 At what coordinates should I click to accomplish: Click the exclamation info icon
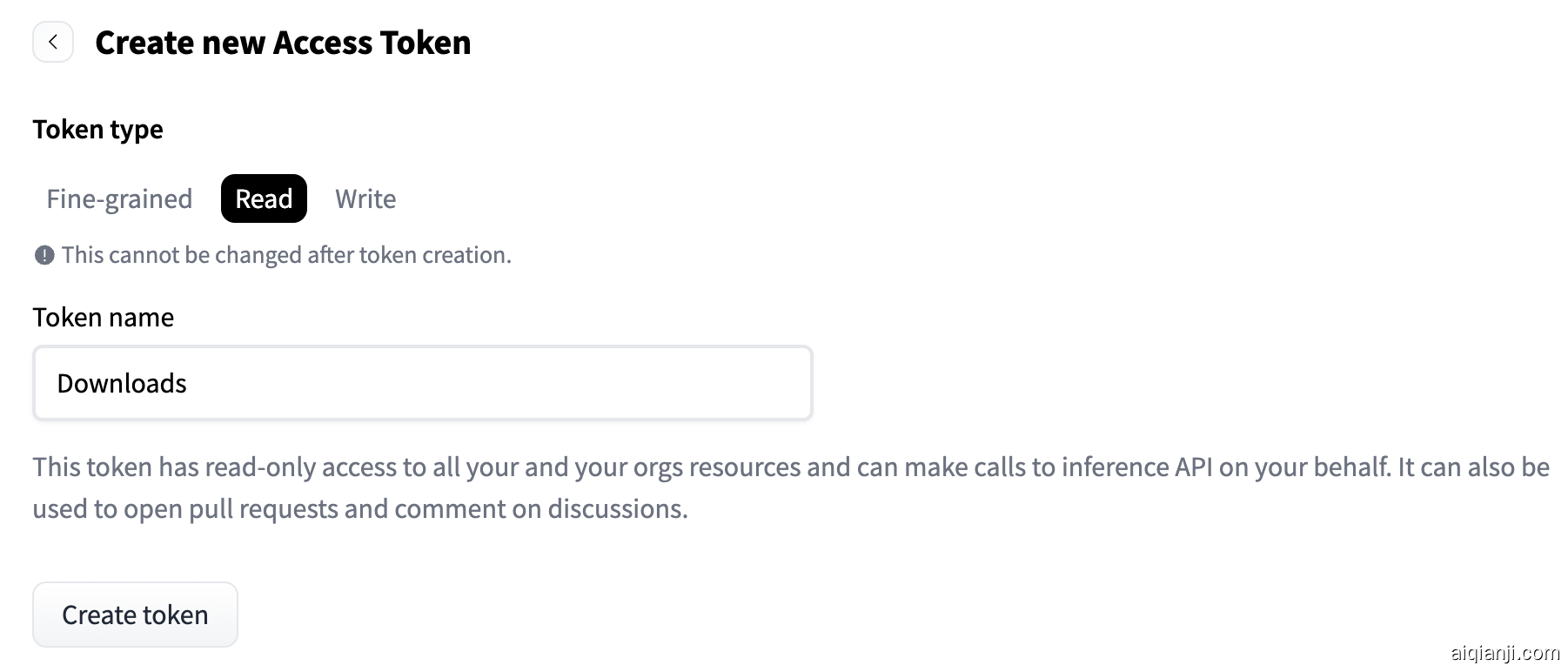point(44,255)
